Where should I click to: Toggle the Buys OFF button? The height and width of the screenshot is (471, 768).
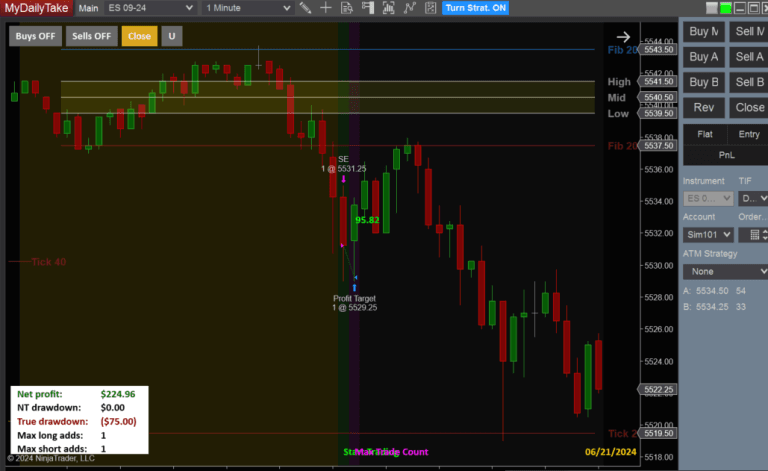point(35,36)
